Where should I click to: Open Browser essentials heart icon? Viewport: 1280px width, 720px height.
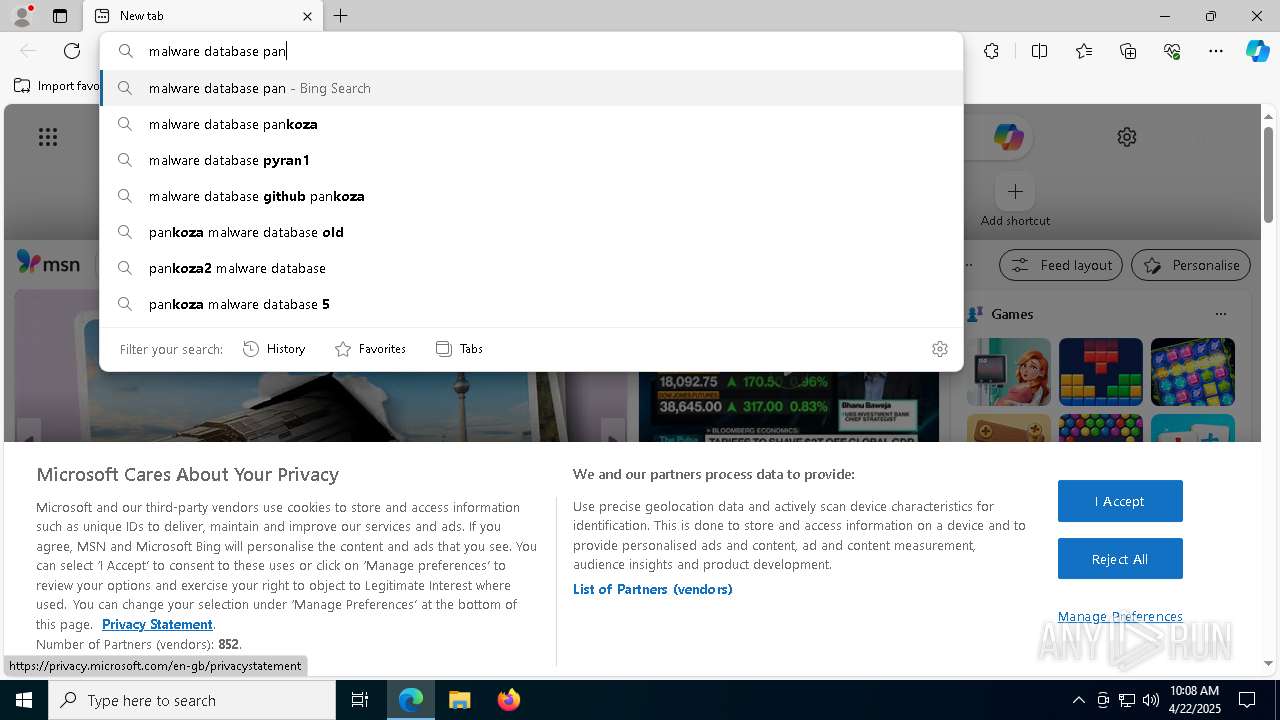[x=1172, y=51]
